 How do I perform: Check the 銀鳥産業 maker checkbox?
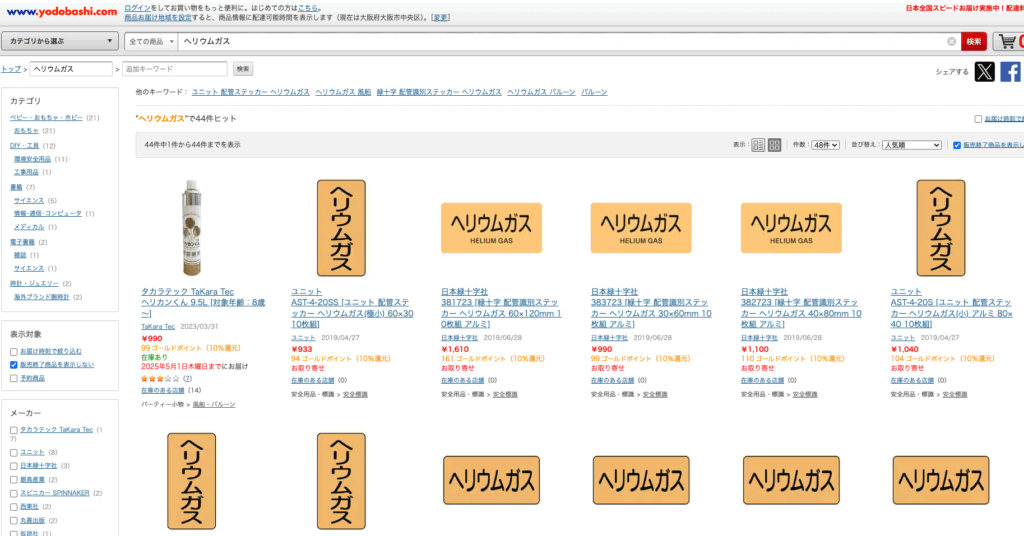click(x=14, y=480)
